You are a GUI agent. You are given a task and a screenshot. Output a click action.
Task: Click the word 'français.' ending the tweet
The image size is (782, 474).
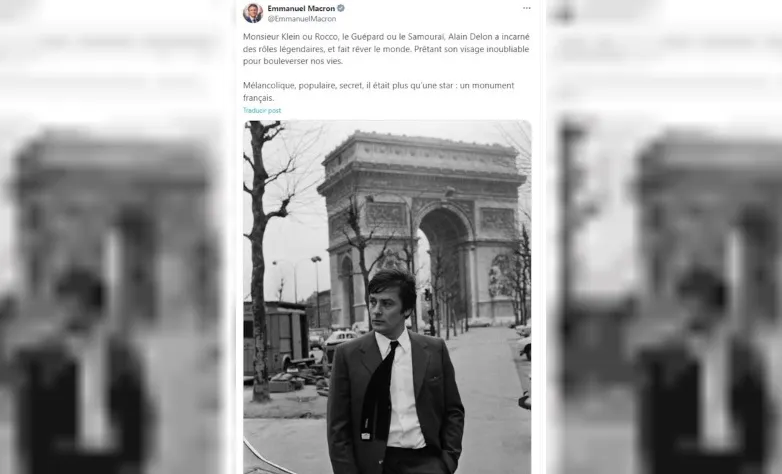point(259,98)
